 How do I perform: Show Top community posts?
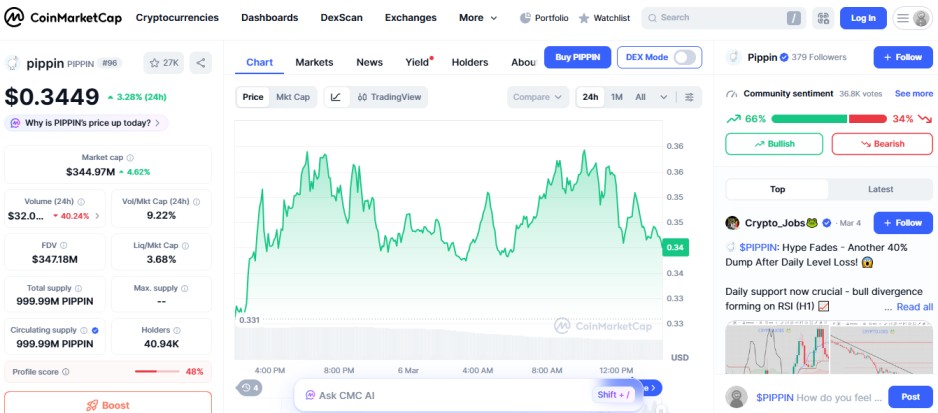tap(777, 189)
